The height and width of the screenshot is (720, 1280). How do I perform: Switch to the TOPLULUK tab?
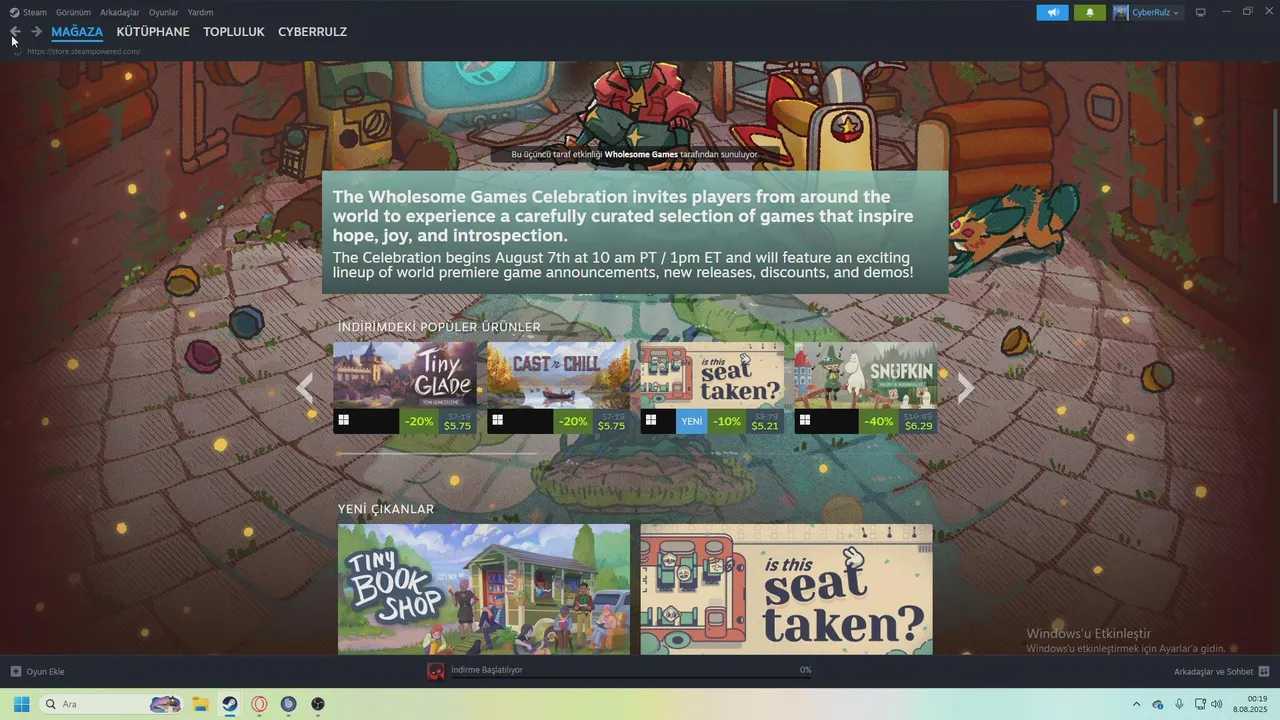click(x=234, y=32)
